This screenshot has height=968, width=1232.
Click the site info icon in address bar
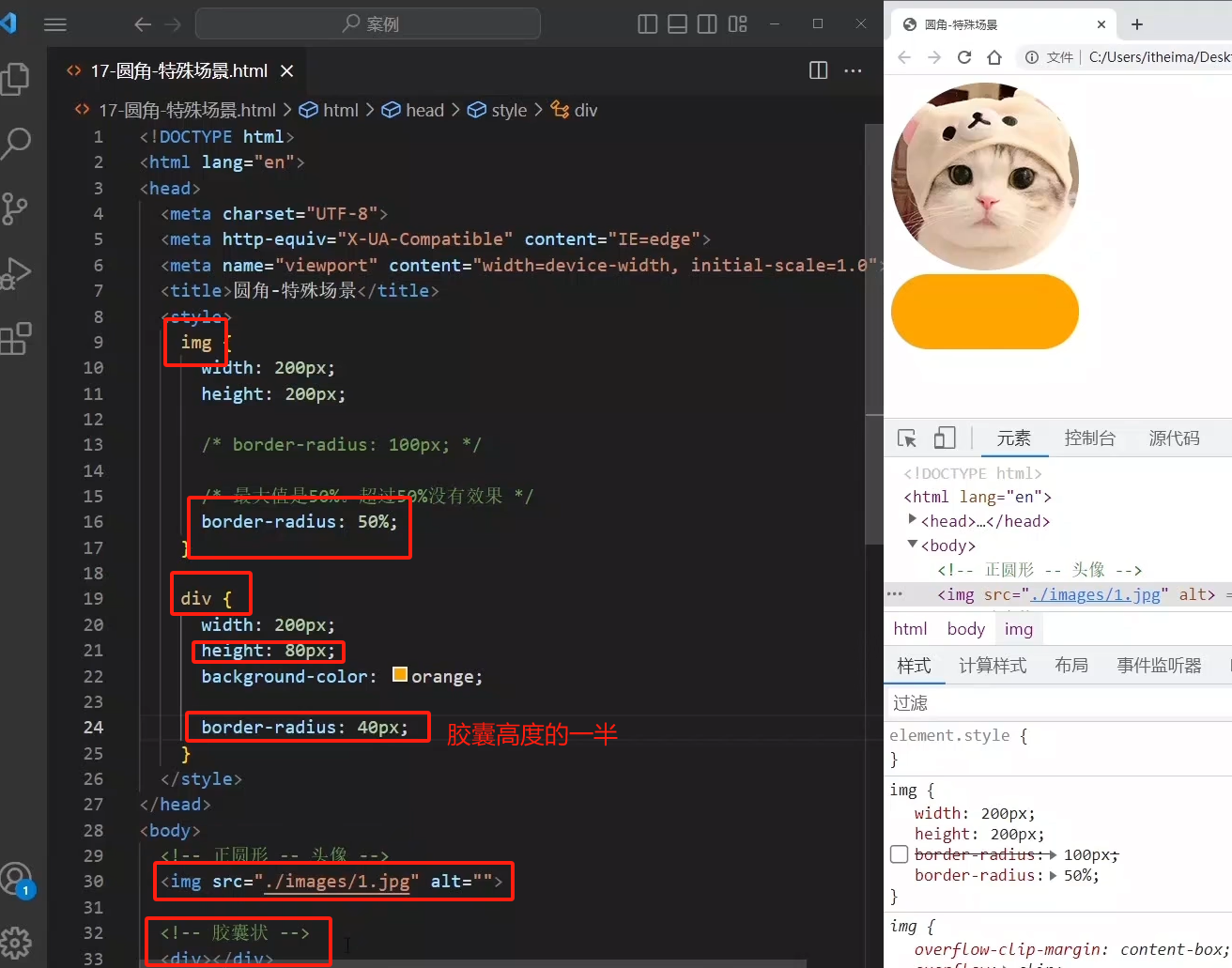point(1032,57)
